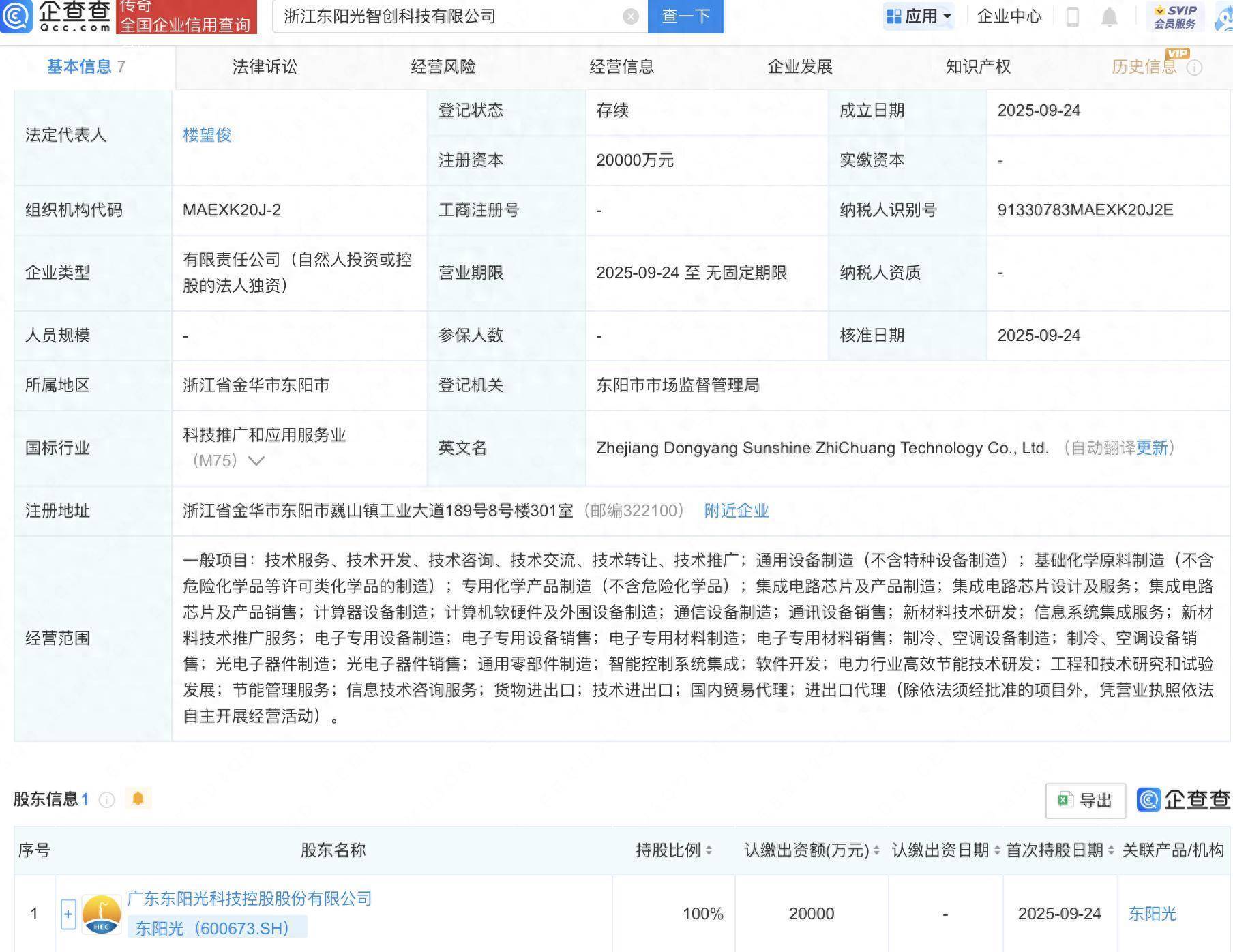Click the info icon after 历史信息

(x=1194, y=66)
